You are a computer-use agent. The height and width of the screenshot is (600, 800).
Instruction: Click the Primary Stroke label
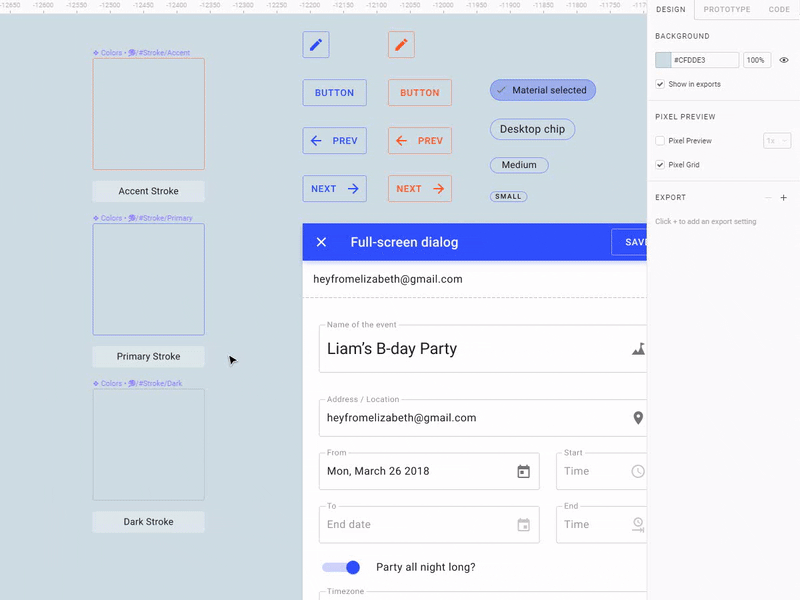[x=148, y=357]
